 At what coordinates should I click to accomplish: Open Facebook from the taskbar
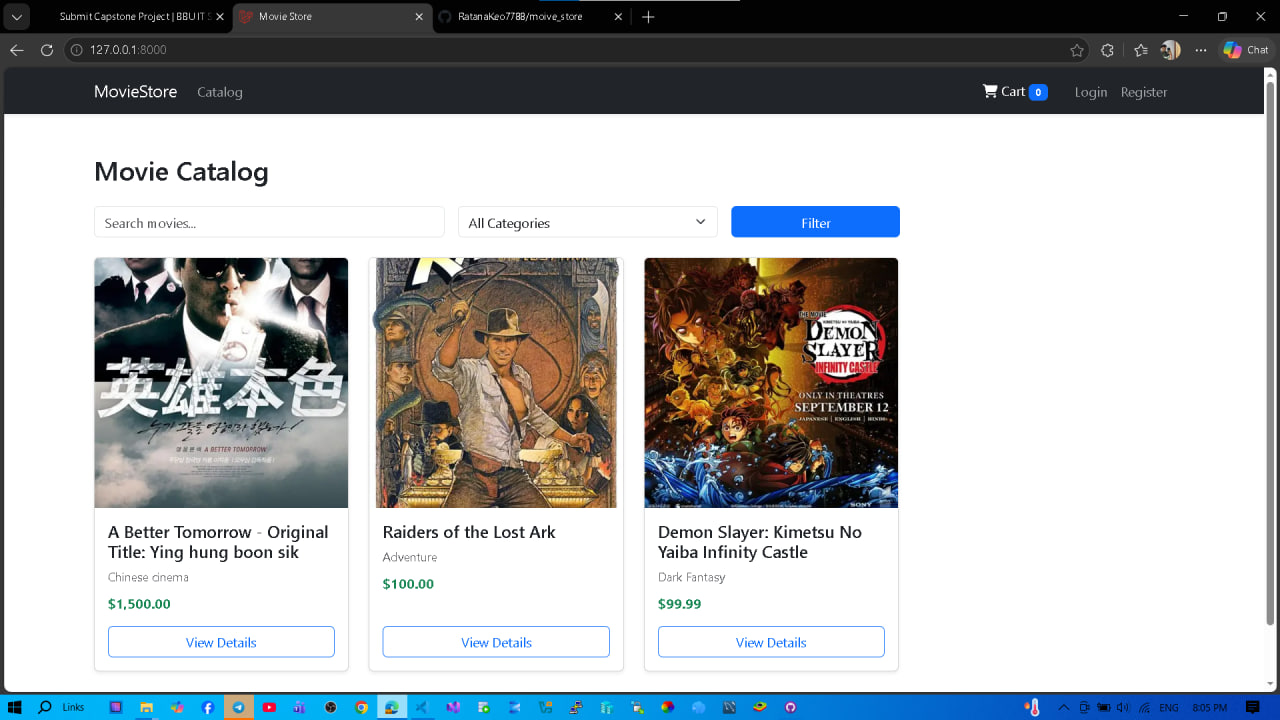(208, 707)
